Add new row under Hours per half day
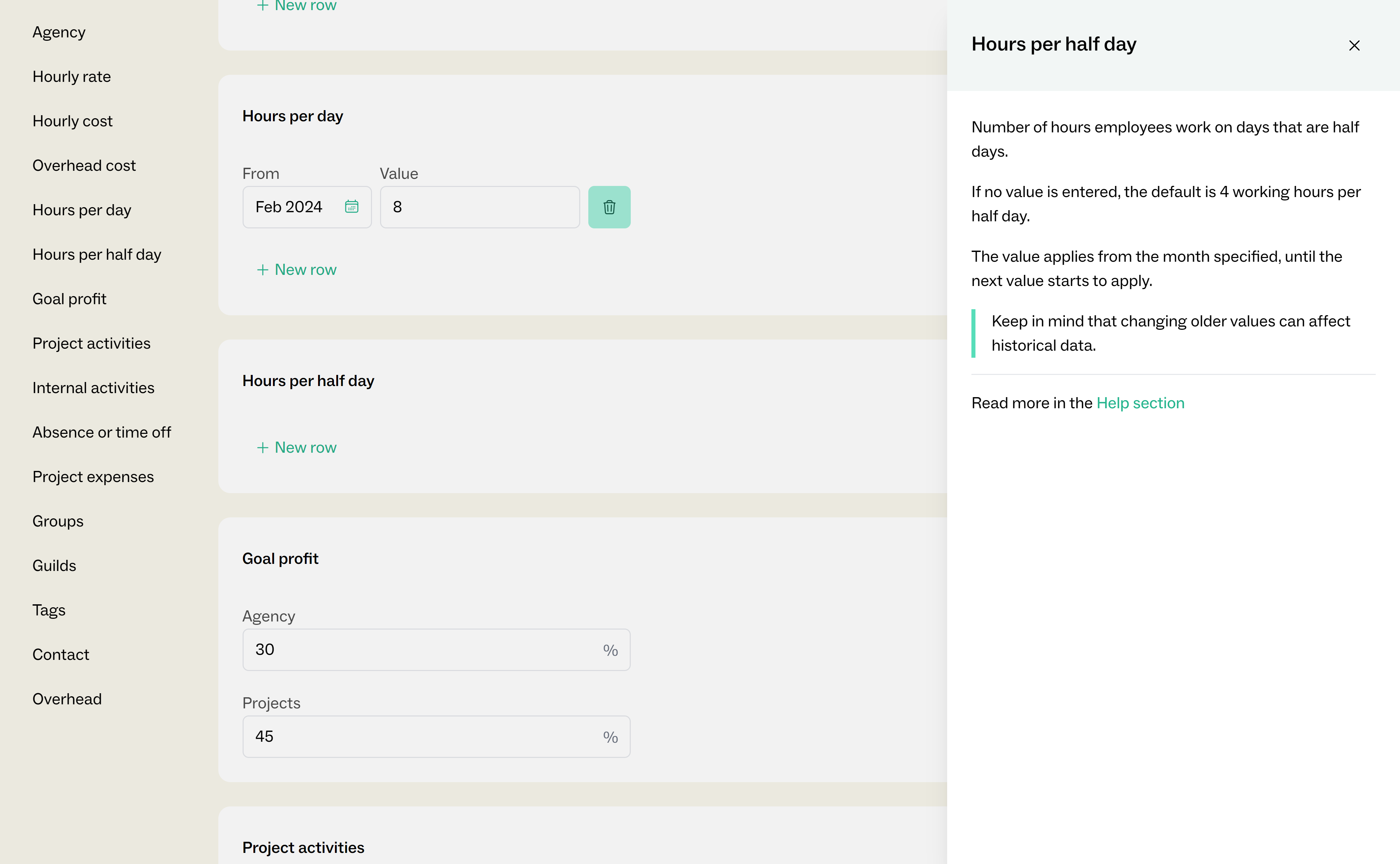 point(297,447)
